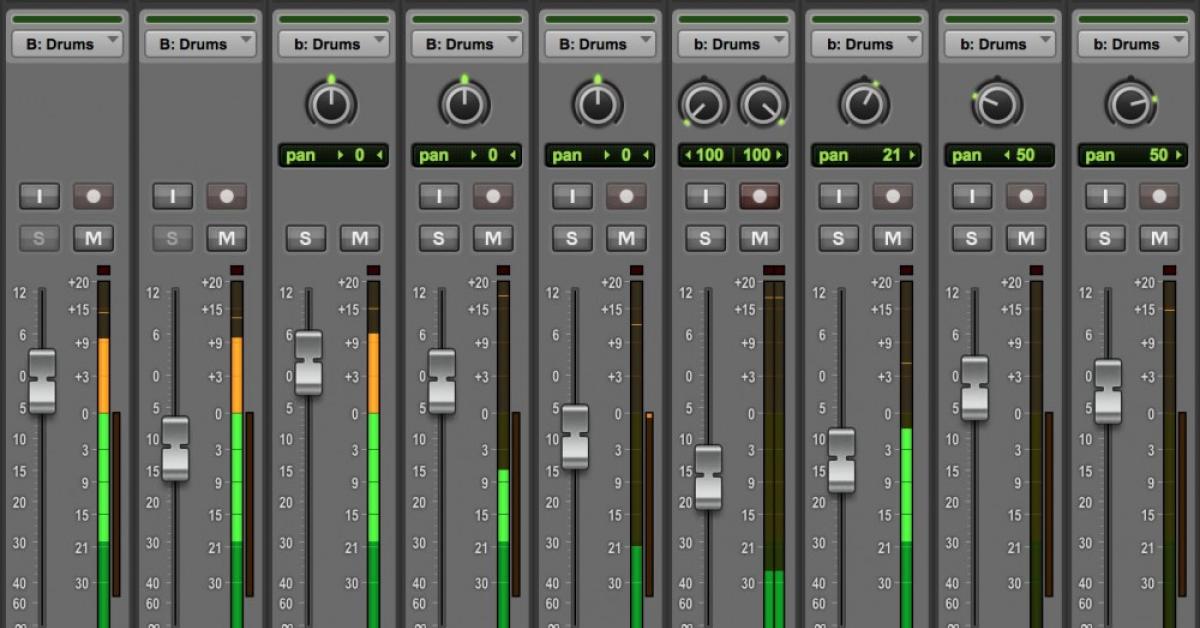Click the pan knob above the pan 21 display
1200x628 pixels.
tap(866, 103)
